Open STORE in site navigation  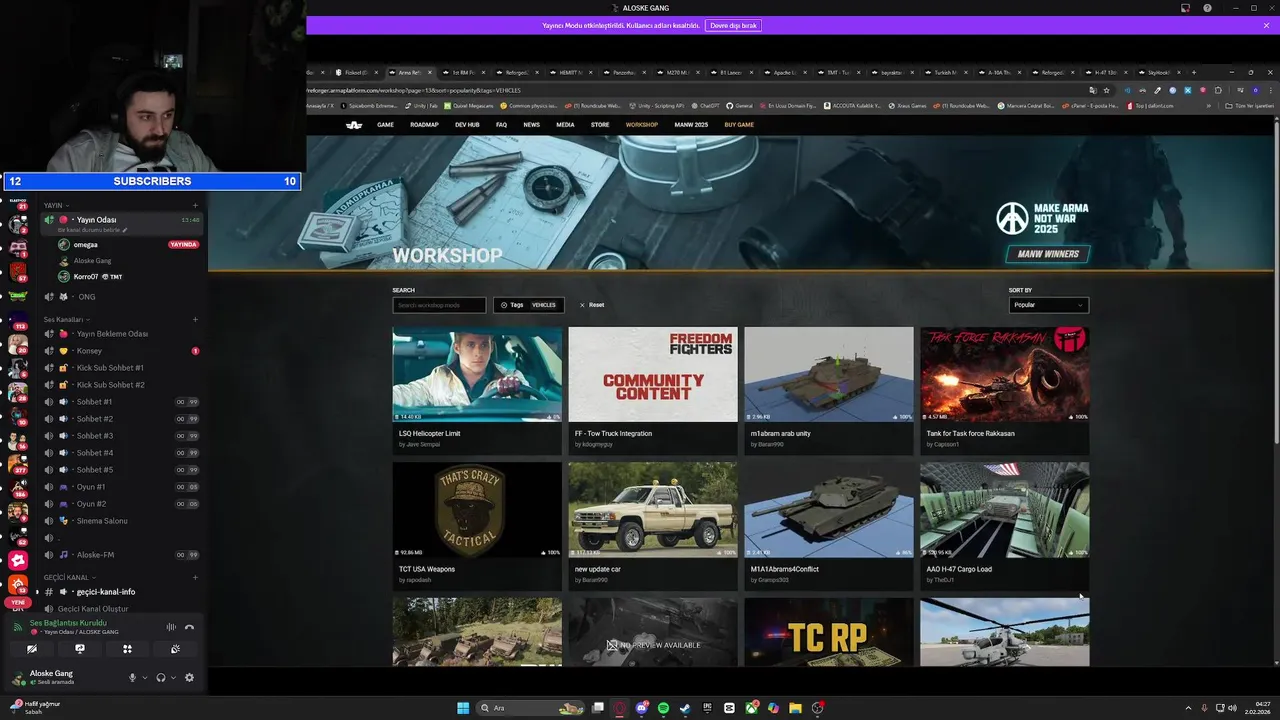600,125
